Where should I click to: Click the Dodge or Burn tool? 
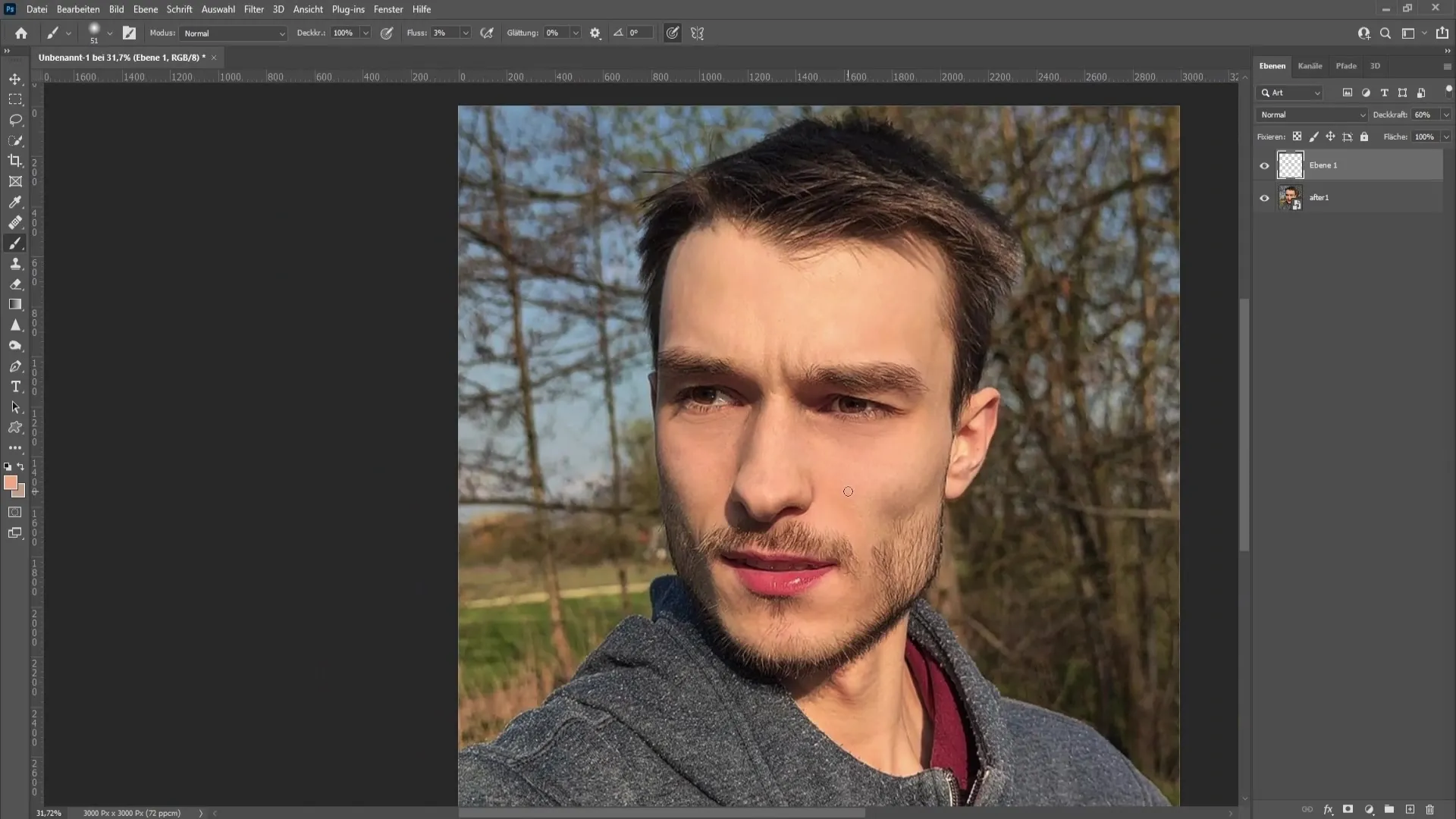(15, 345)
